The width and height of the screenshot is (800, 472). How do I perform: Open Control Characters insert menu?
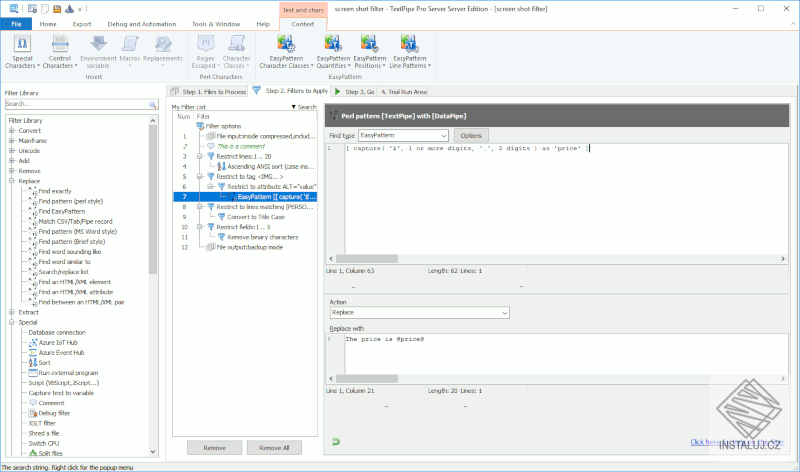(x=60, y=52)
